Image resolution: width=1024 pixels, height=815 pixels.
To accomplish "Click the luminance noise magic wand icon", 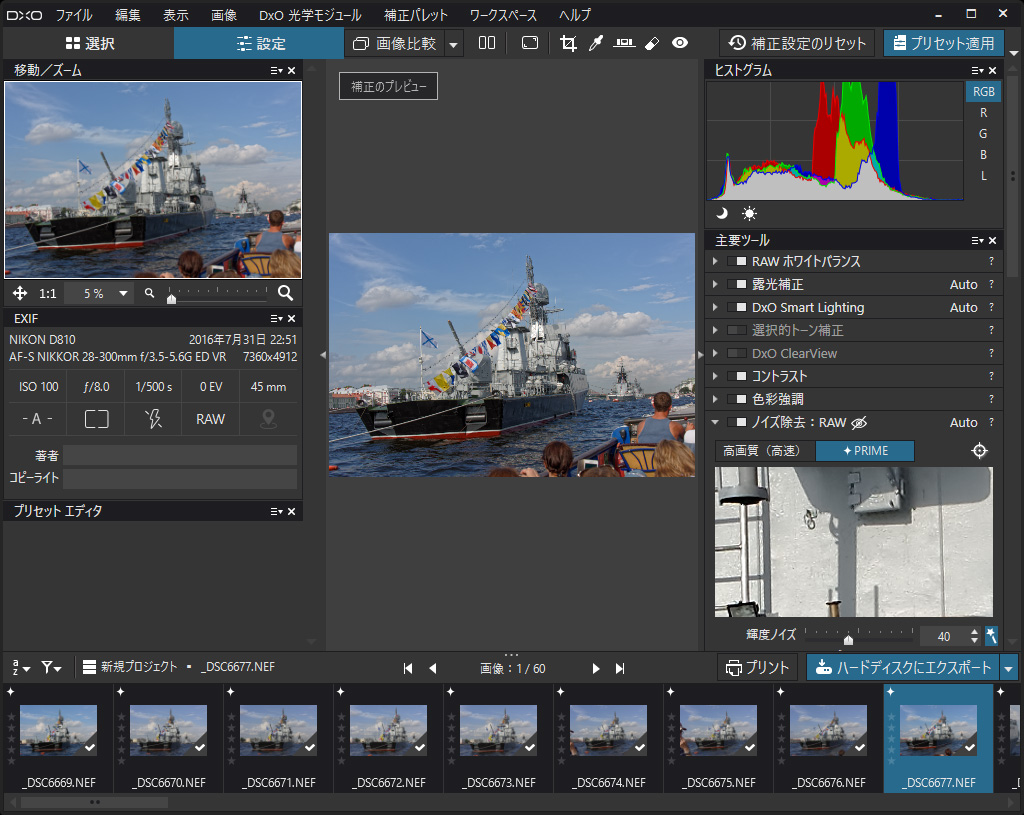I will (x=991, y=636).
